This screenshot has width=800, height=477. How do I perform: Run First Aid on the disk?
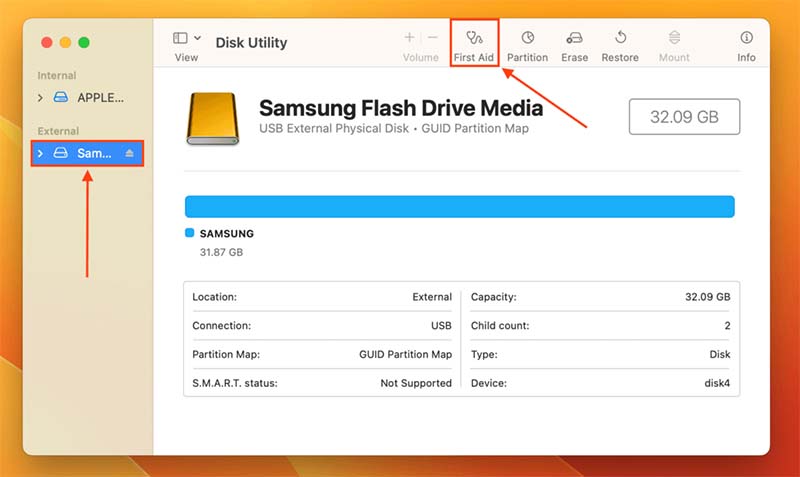point(474,45)
